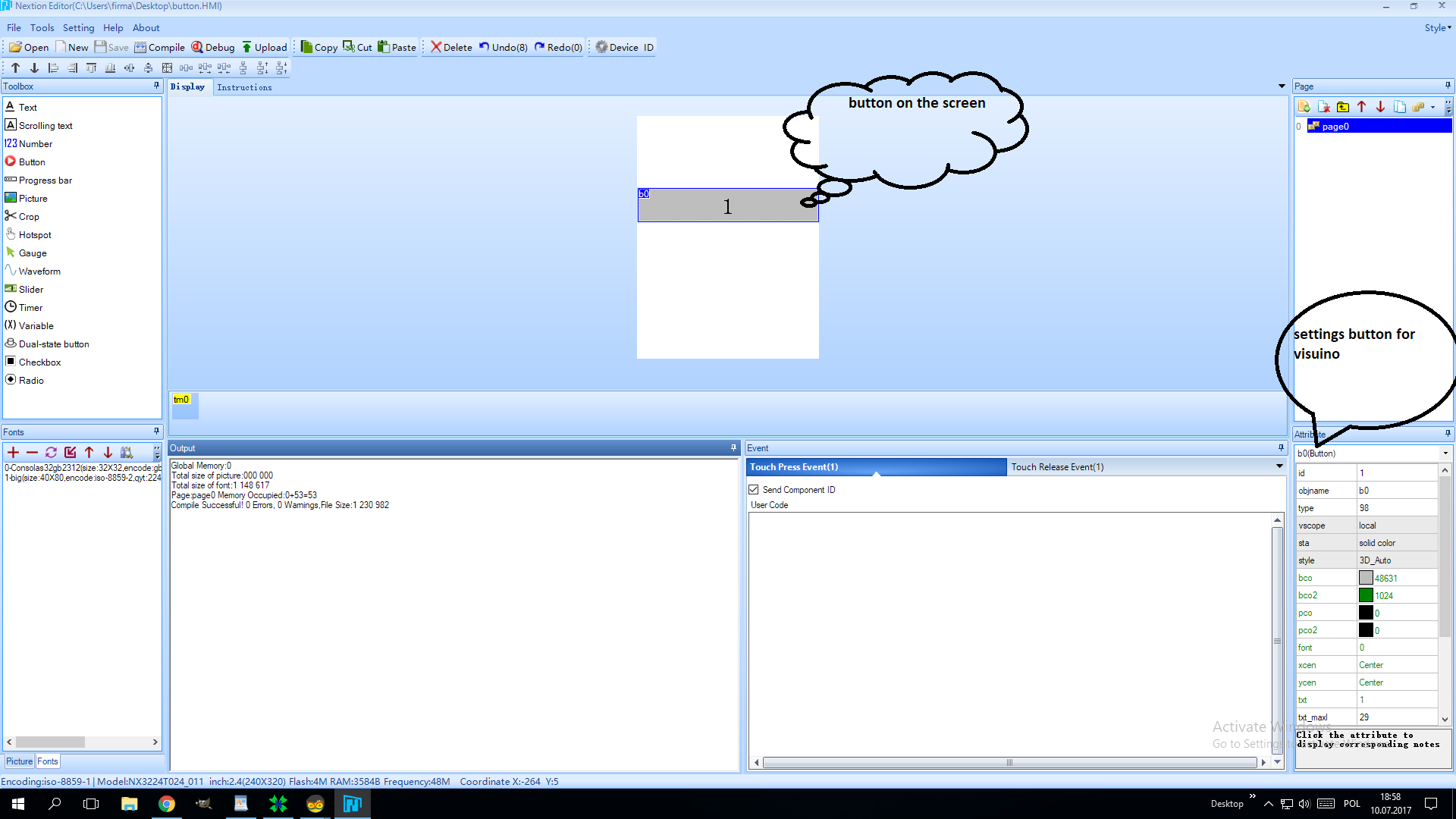Image resolution: width=1456 pixels, height=819 pixels.
Task: Select the Waveform tool in Toolbox
Action: (39, 271)
